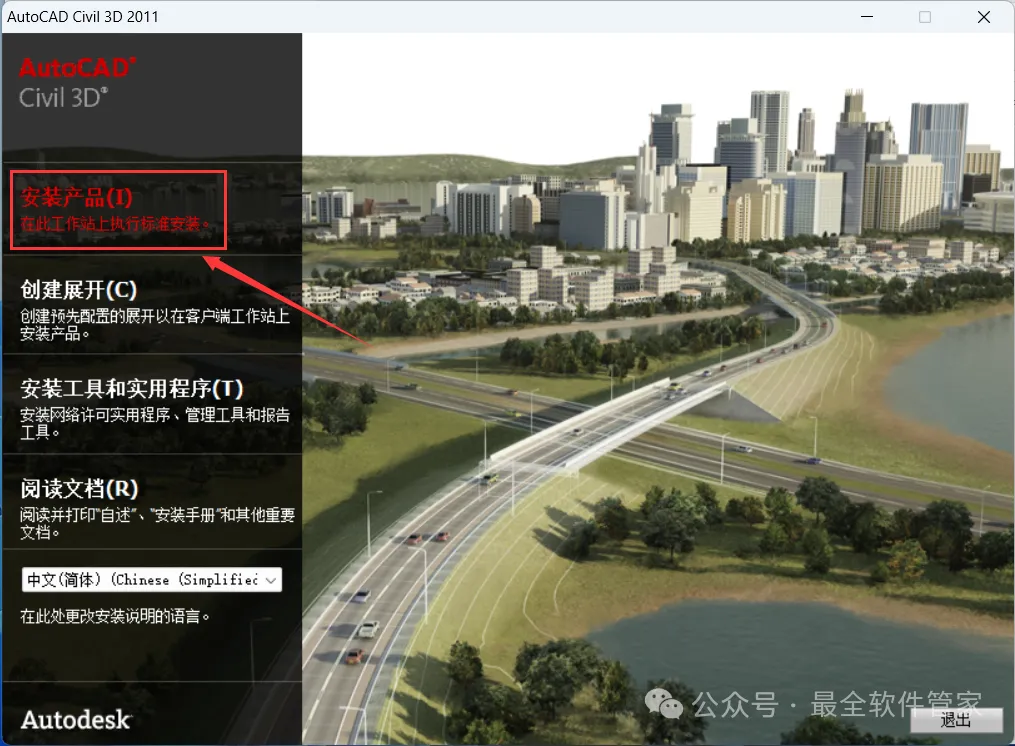This screenshot has width=1015, height=746.
Task: Choose 安装工具和实用程序(T)
Action: (131, 389)
